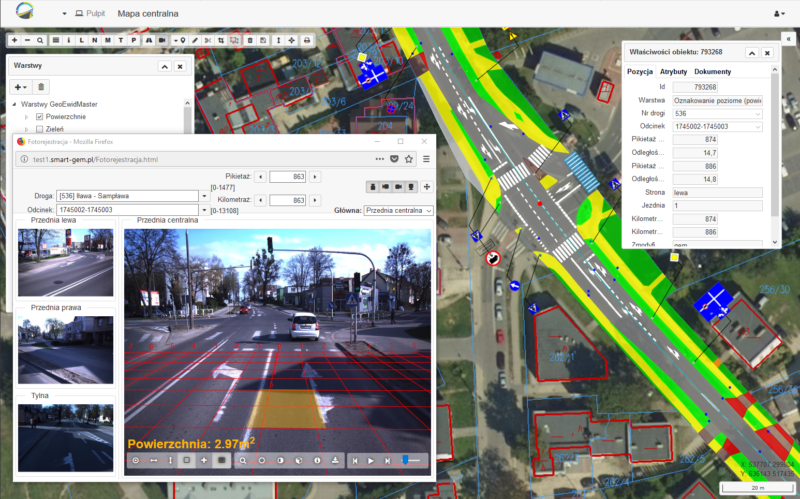The height and width of the screenshot is (499, 800).
Task: Open the Główna camera view dropdown
Action: [398, 211]
